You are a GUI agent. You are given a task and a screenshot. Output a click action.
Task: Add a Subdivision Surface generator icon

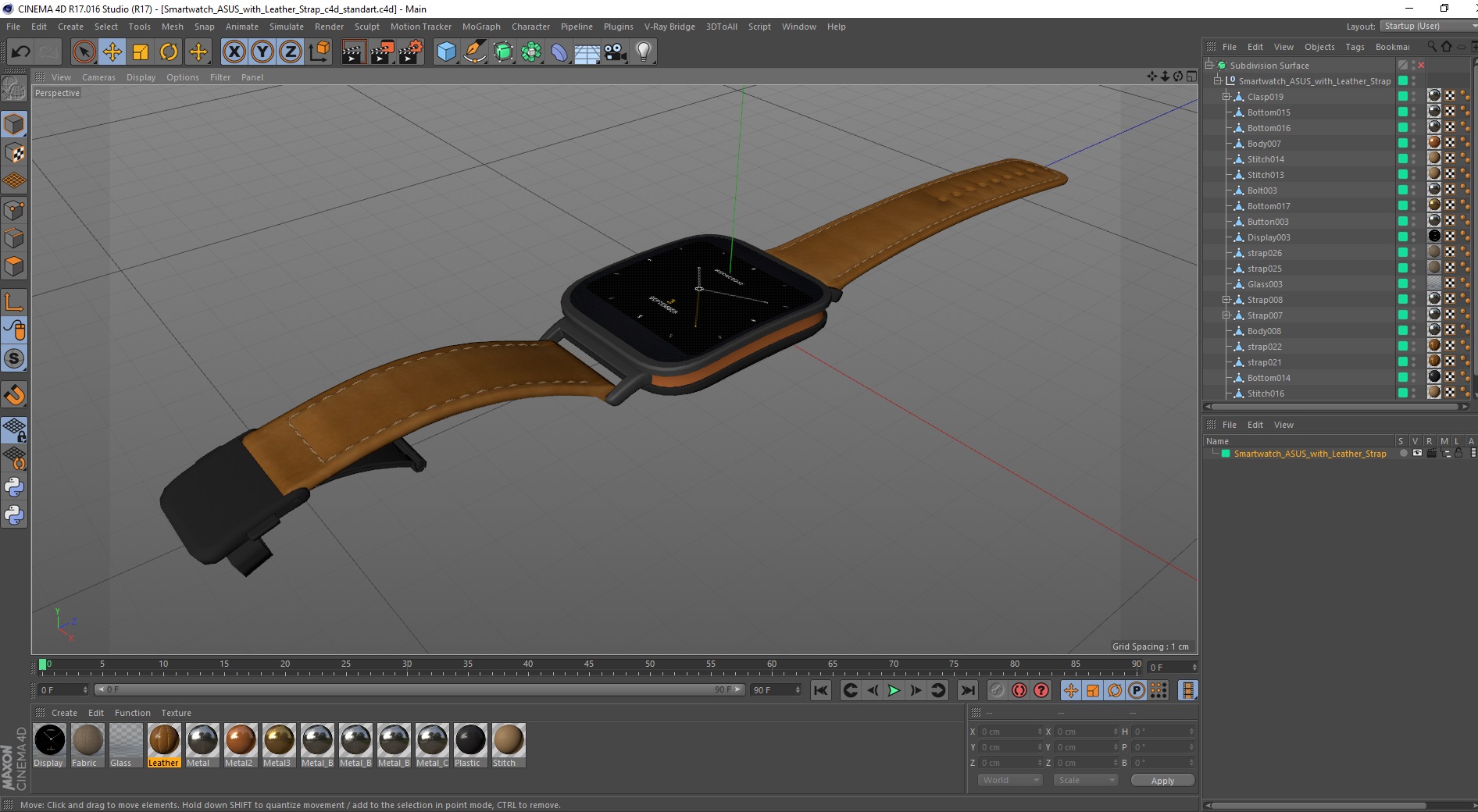[503, 52]
